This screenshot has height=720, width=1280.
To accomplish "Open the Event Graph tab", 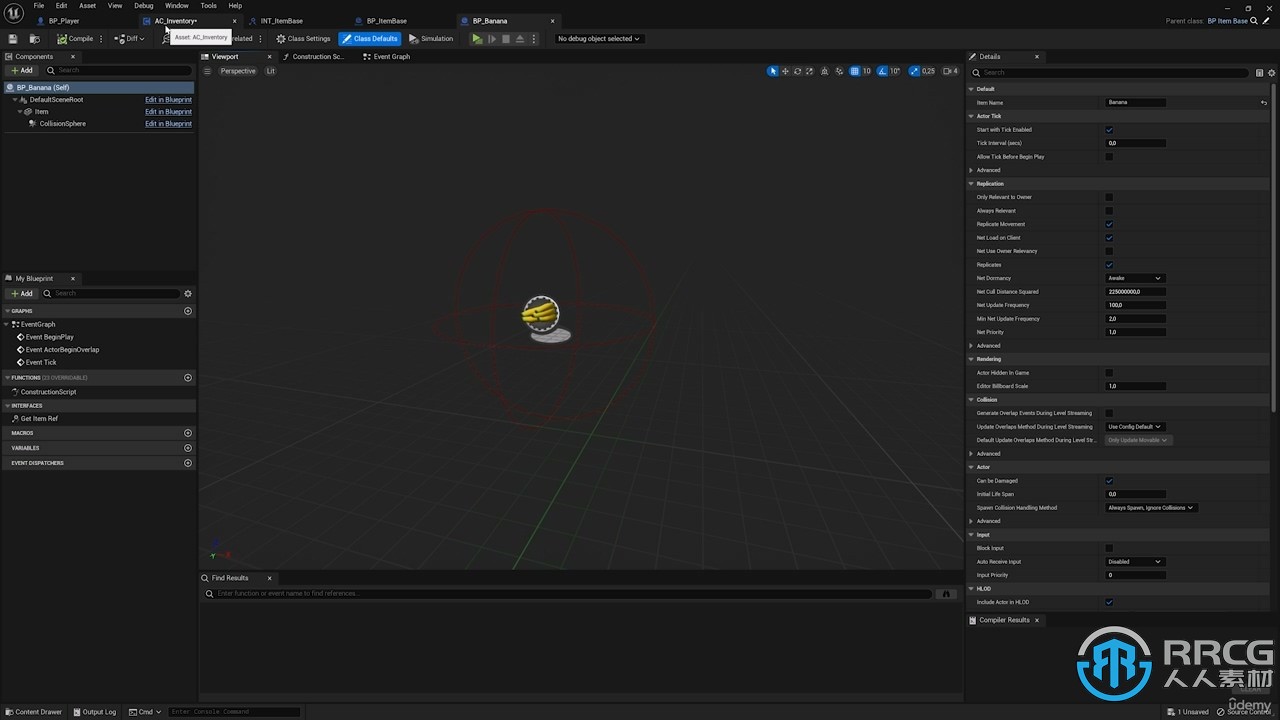I will tap(392, 57).
